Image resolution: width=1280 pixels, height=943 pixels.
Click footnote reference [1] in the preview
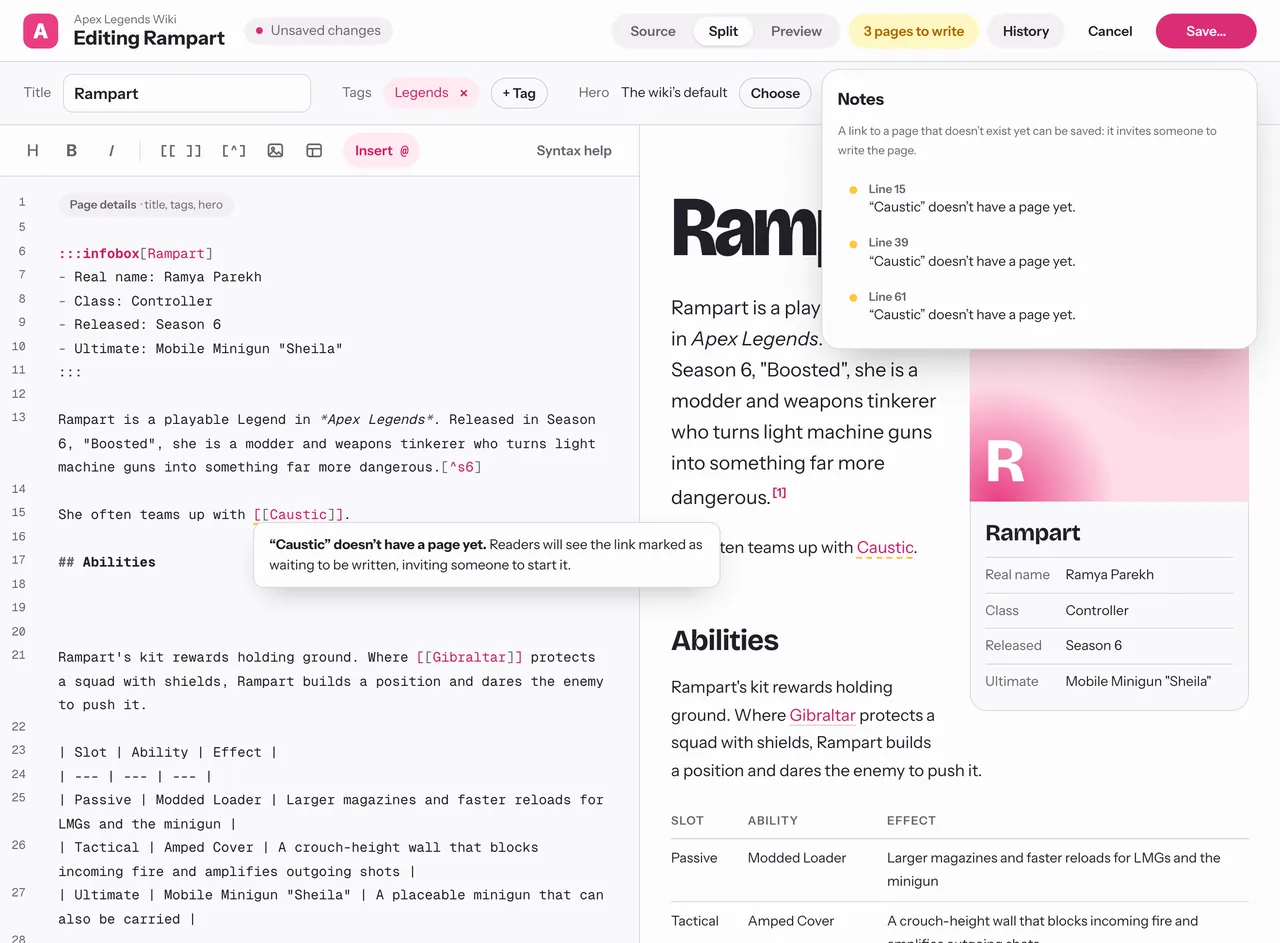(x=779, y=492)
